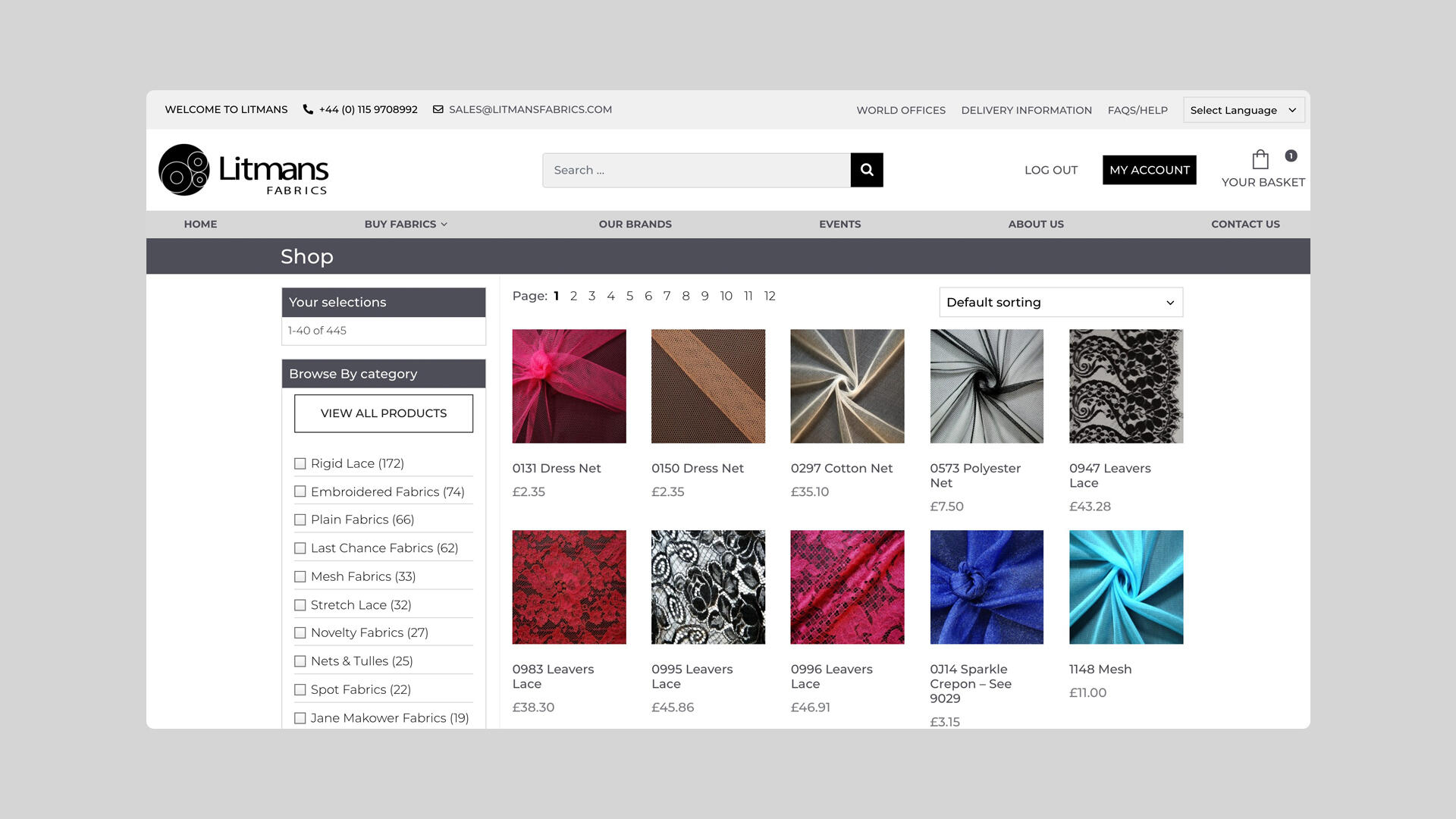Click the phone icon in header
The image size is (1456, 819).
pos(308,109)
